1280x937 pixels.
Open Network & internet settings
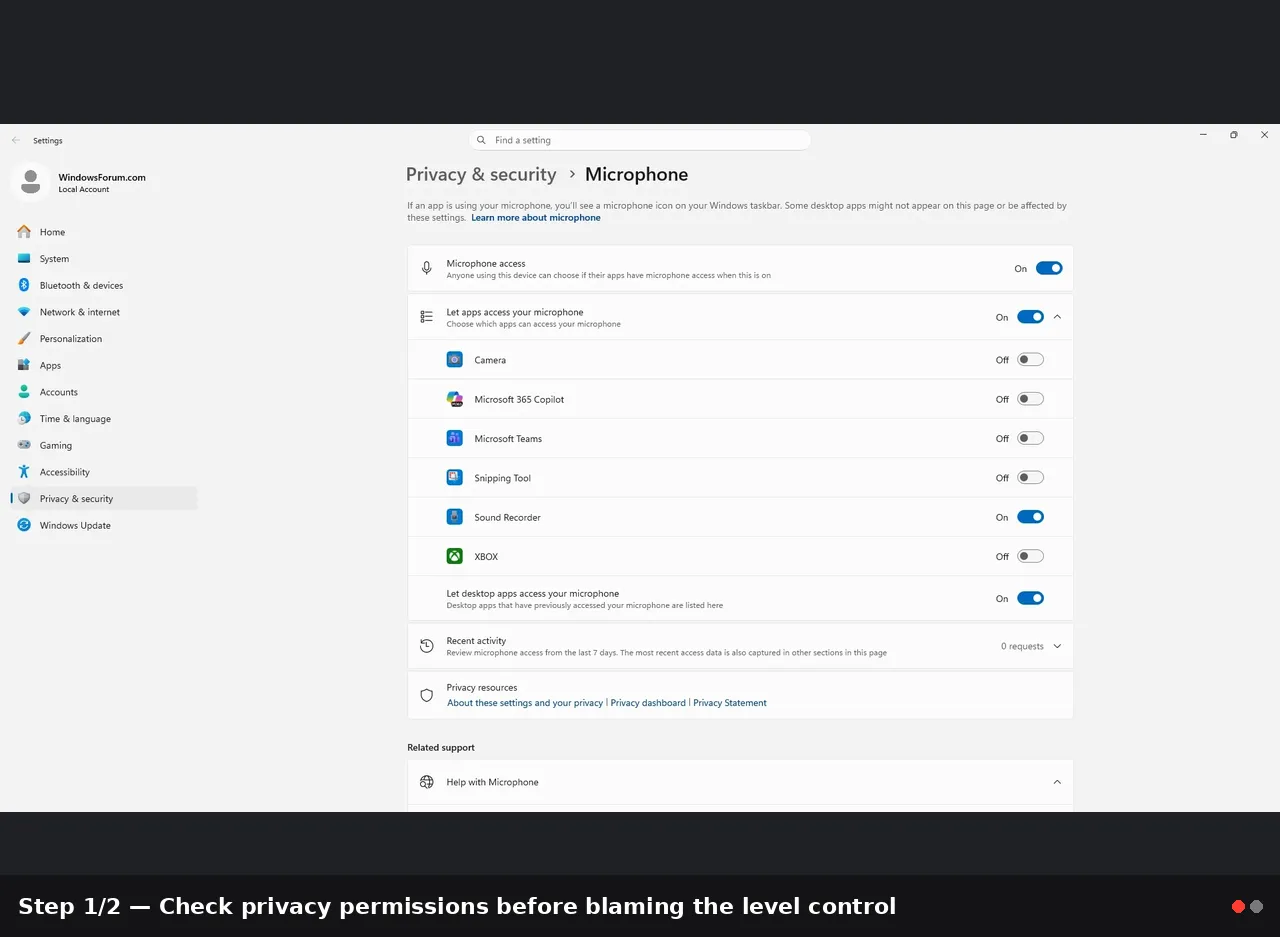104,312
